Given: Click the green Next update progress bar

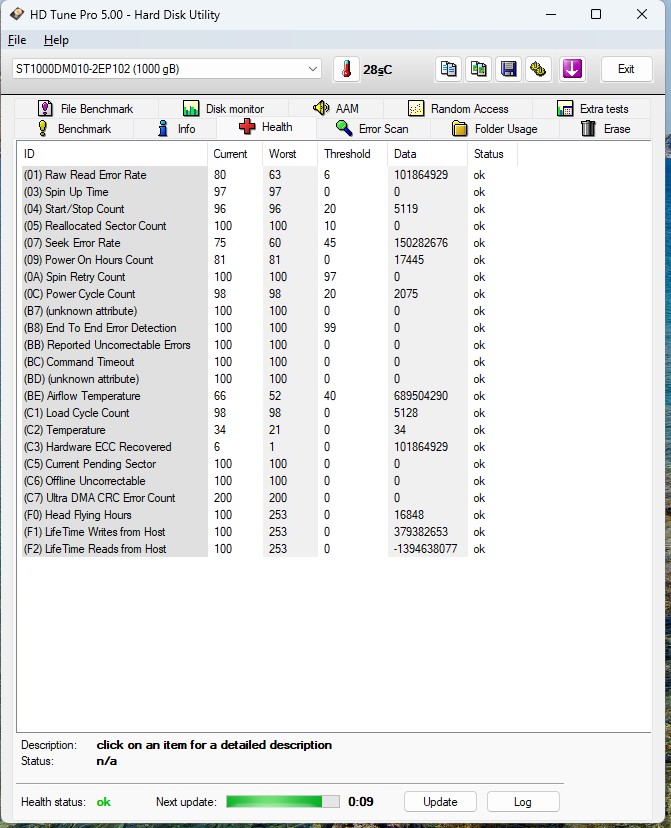Looking at the screenshot, I should (x=282, y=802).
